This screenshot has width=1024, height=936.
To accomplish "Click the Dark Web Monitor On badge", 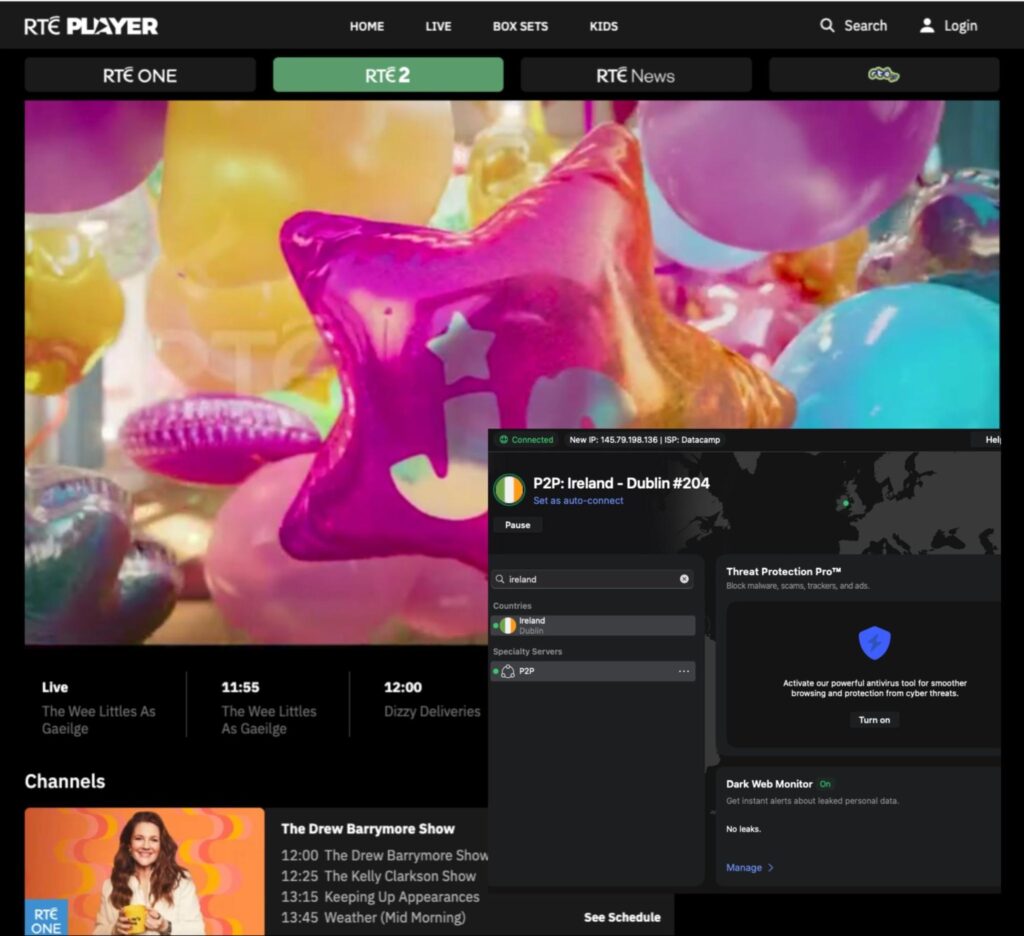I will [x=825, y=784].
